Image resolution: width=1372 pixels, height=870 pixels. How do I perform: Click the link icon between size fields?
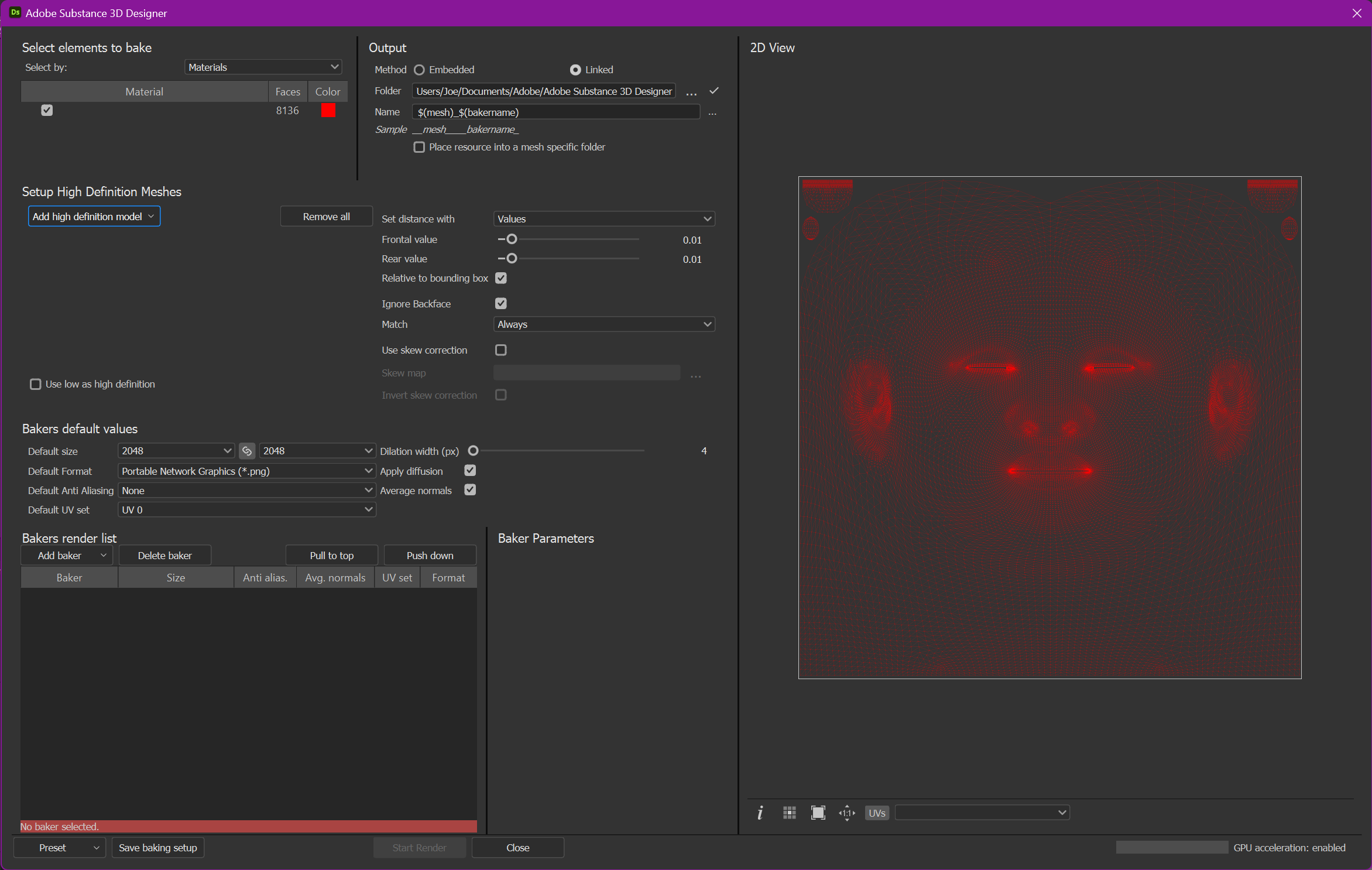coord(247,451)
